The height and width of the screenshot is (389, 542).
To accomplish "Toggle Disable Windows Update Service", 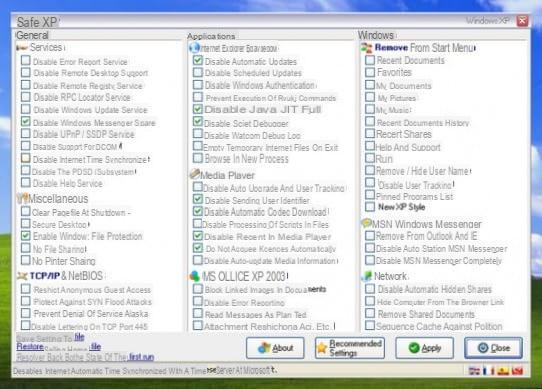I will (26, 109).
